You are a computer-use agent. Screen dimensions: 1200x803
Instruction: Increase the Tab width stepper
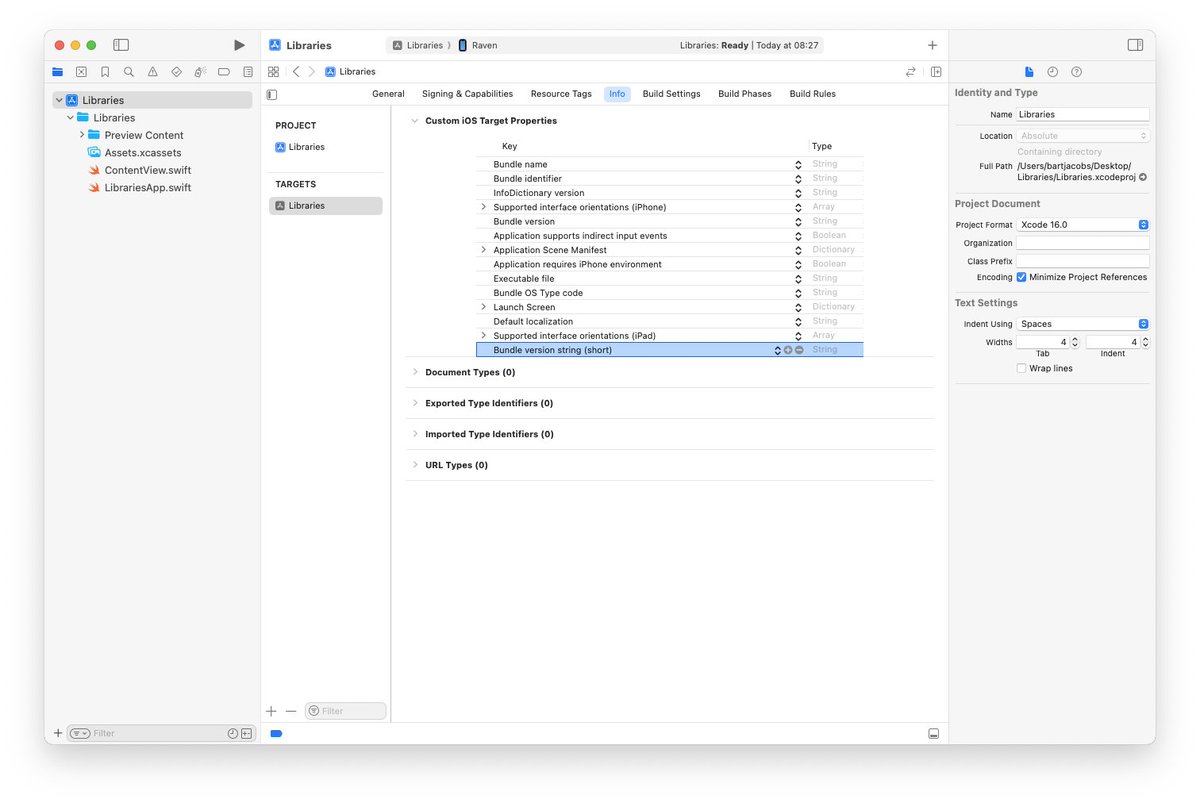click(1075, 338)
